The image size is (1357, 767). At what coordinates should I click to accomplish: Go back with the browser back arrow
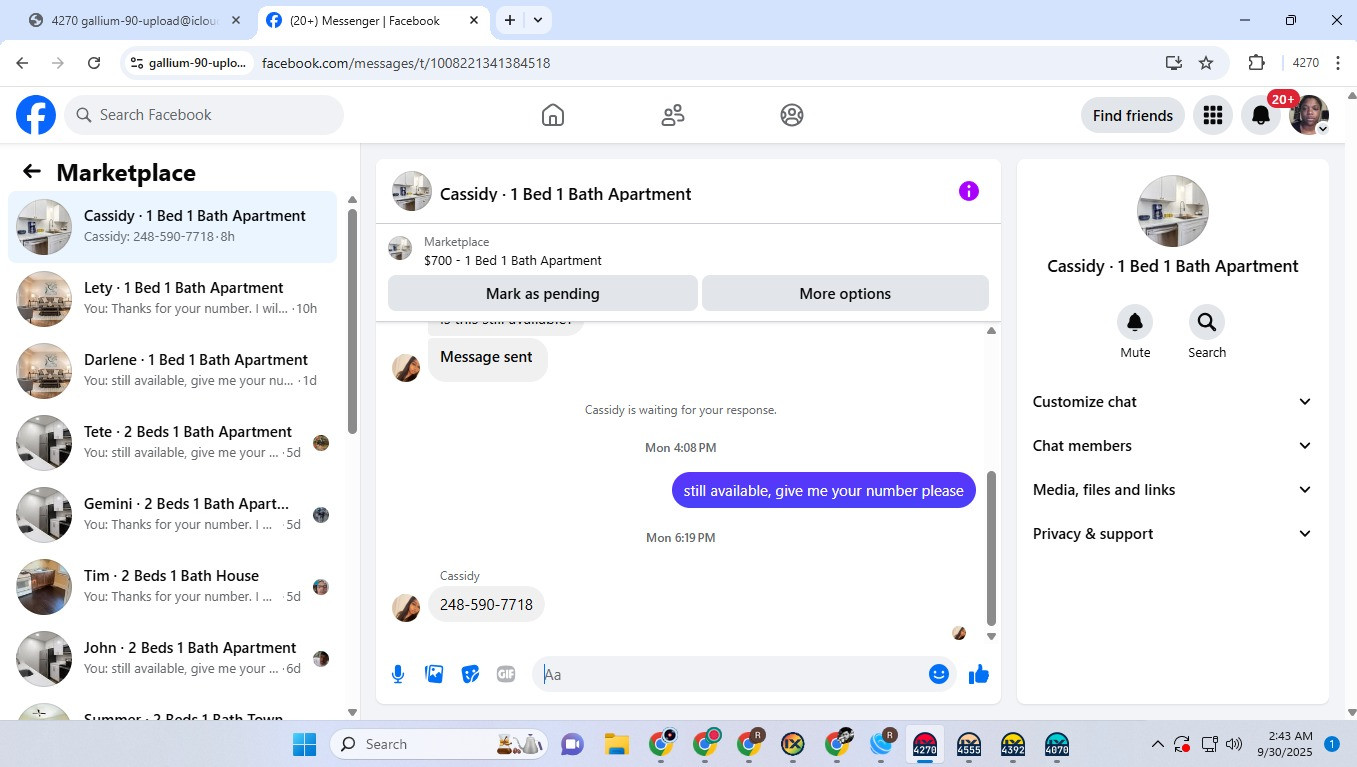22,63
